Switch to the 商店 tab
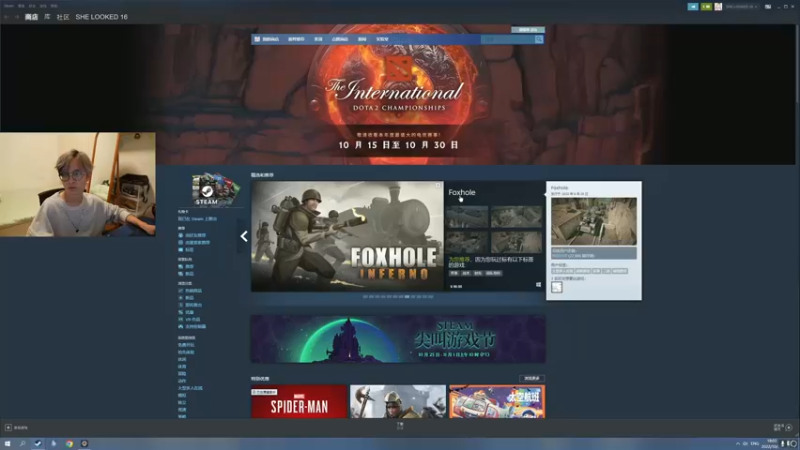 pyautogui.click(x=31, y=17)
